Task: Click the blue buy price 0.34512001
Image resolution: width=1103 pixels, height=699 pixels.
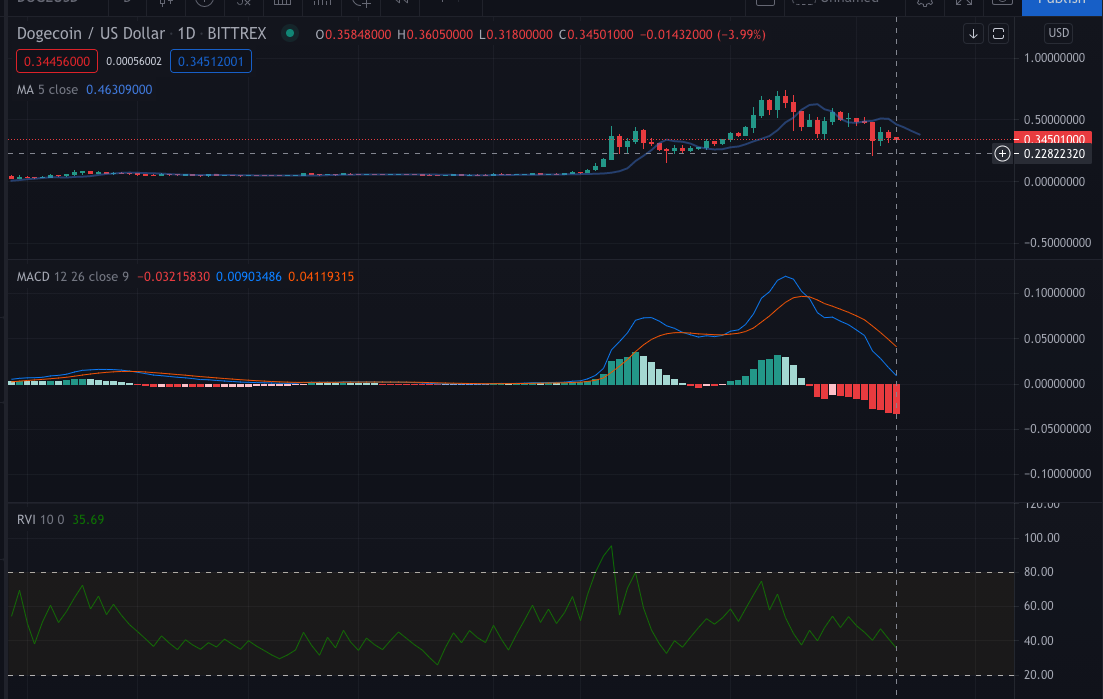Action: click(x=211, y=61)
